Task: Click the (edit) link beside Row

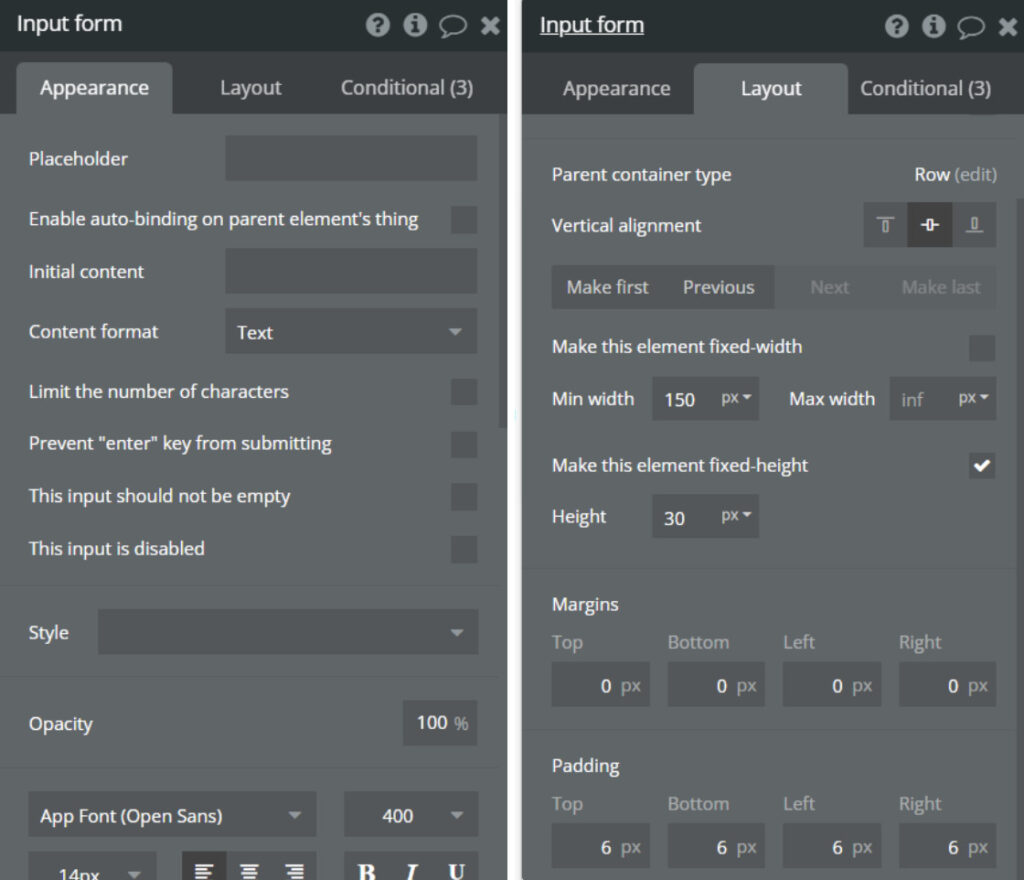Action: (975, 175)
